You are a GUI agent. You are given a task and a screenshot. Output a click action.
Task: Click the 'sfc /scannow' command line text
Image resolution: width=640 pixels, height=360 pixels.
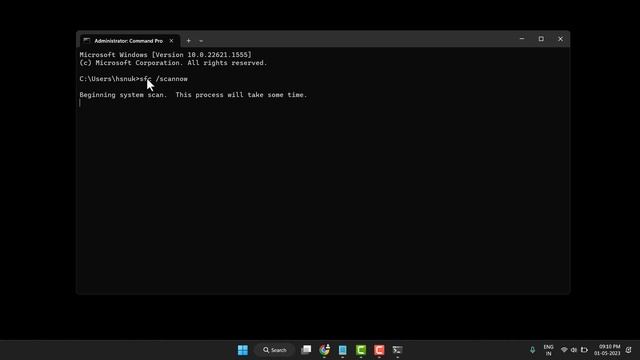pos(164,79)
